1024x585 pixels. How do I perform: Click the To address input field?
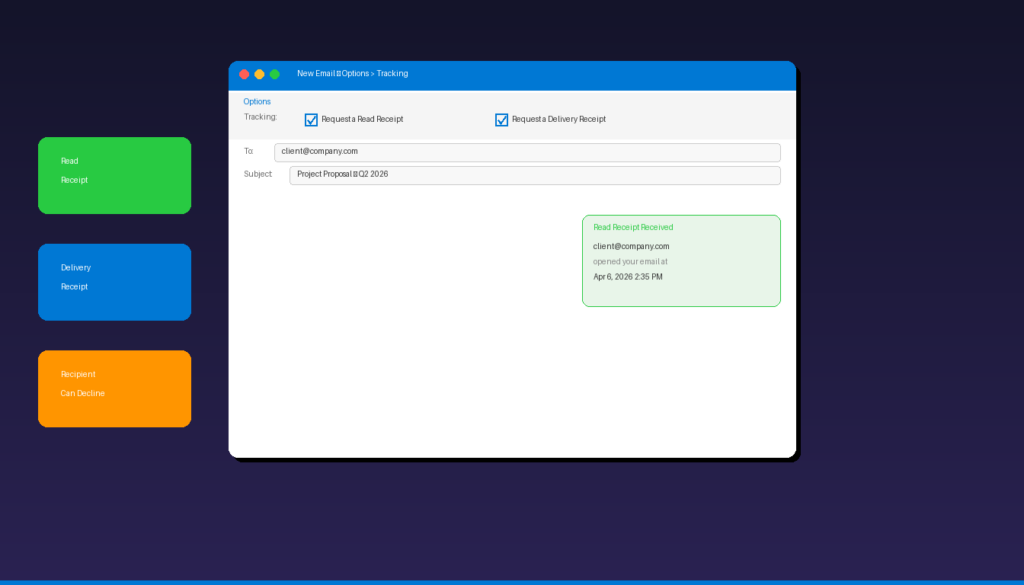[527, 152]
